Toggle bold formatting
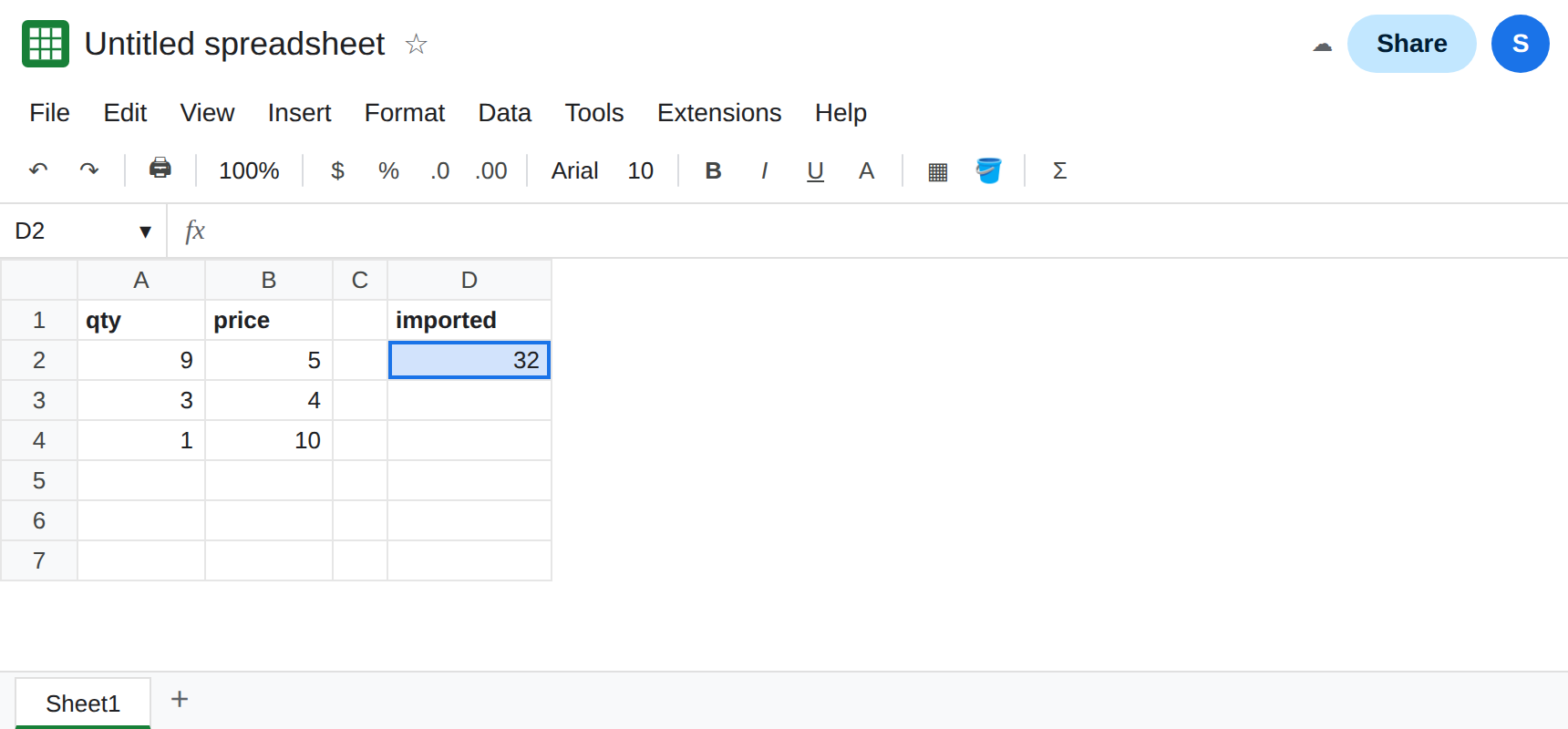 pyautogui.click(x=713, y=170)
